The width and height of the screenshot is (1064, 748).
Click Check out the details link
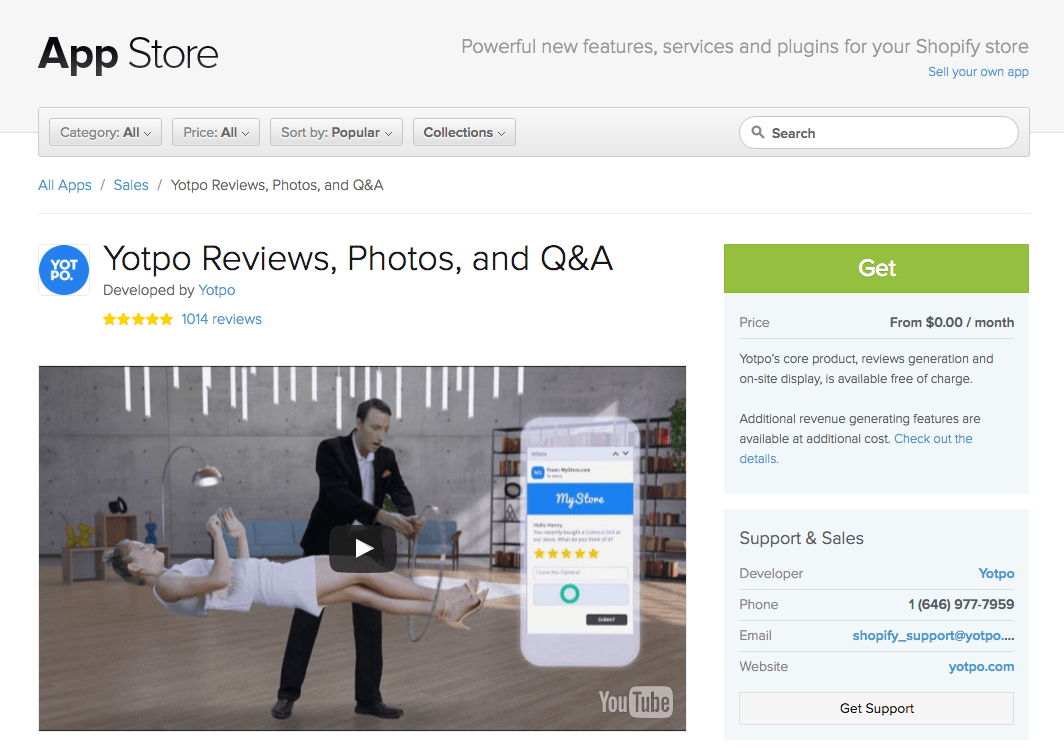[932, 439]
